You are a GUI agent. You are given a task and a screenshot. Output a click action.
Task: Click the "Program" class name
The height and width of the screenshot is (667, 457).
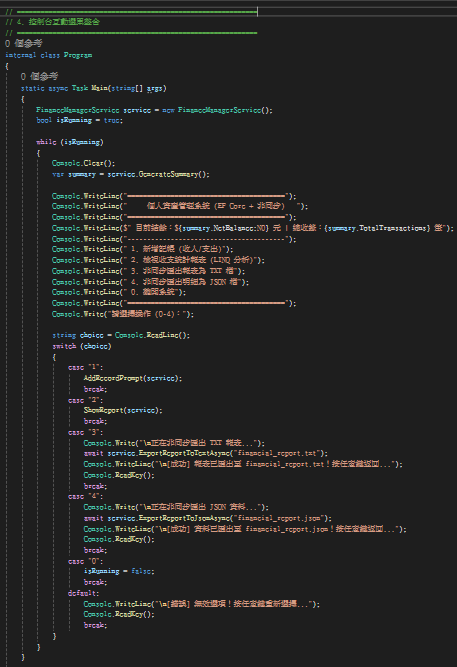(x=78, y=55)
